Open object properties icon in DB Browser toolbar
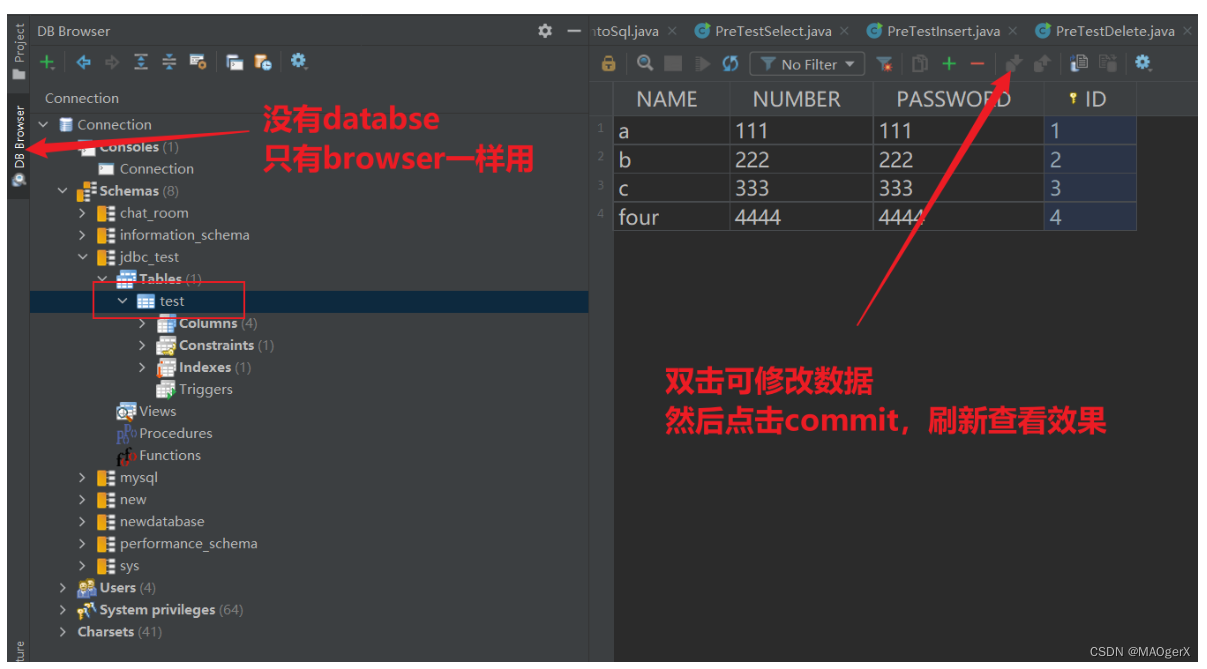 pyautogui.click(x=197, y=63)
